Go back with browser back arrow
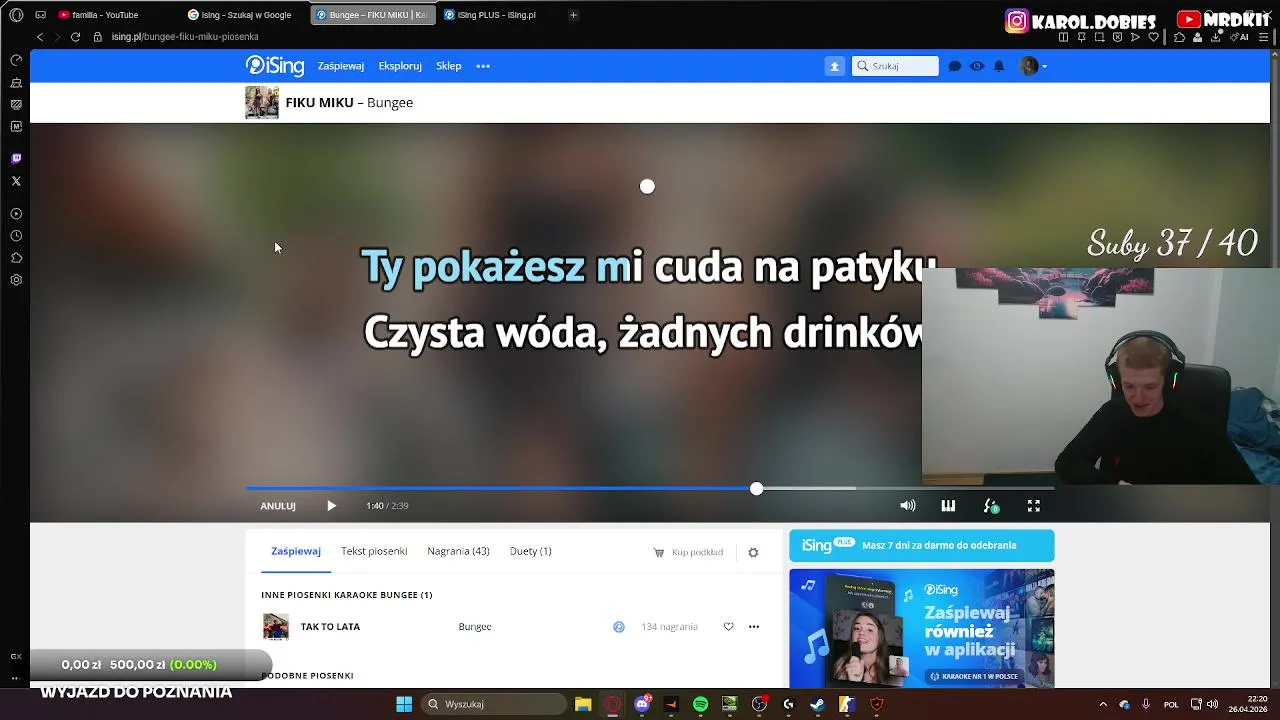 pyautogui.click(x=40, y=37)
